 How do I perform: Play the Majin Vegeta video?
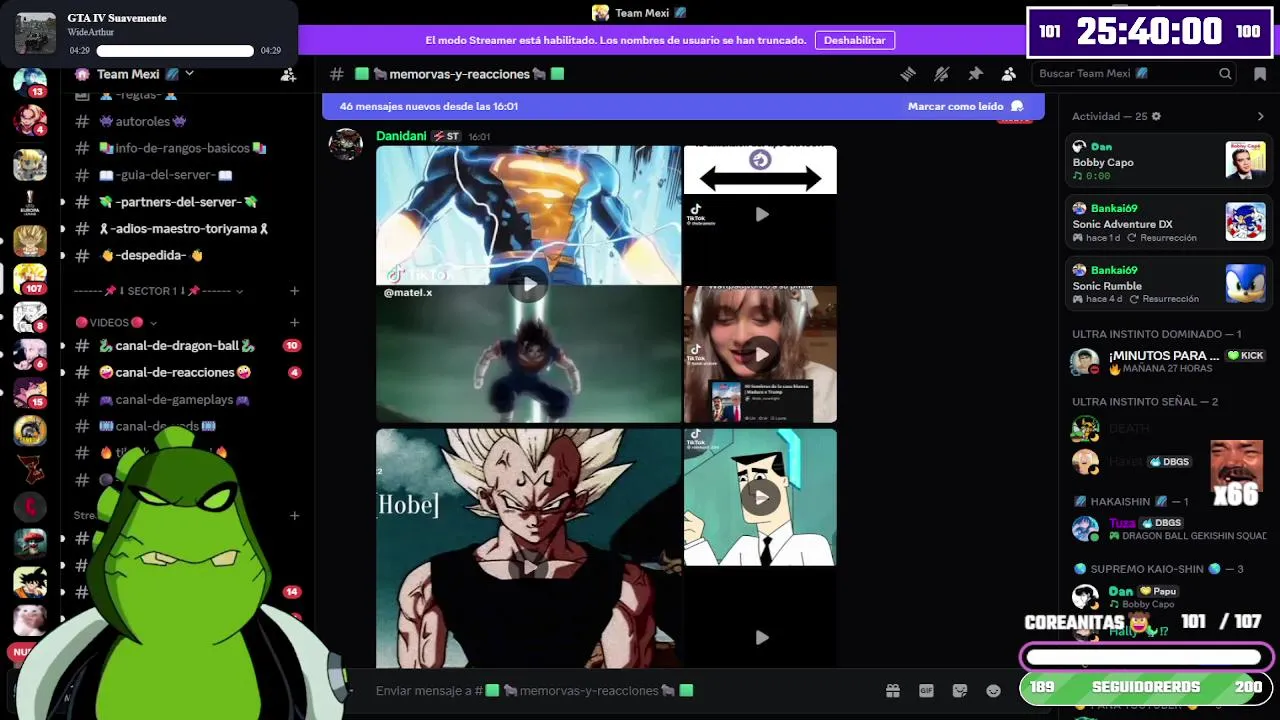(x=529, y=568)
